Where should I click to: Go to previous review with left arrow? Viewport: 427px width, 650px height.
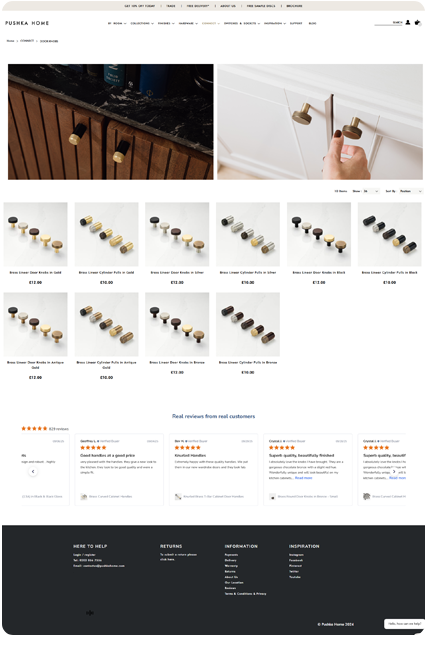[33, 471]
